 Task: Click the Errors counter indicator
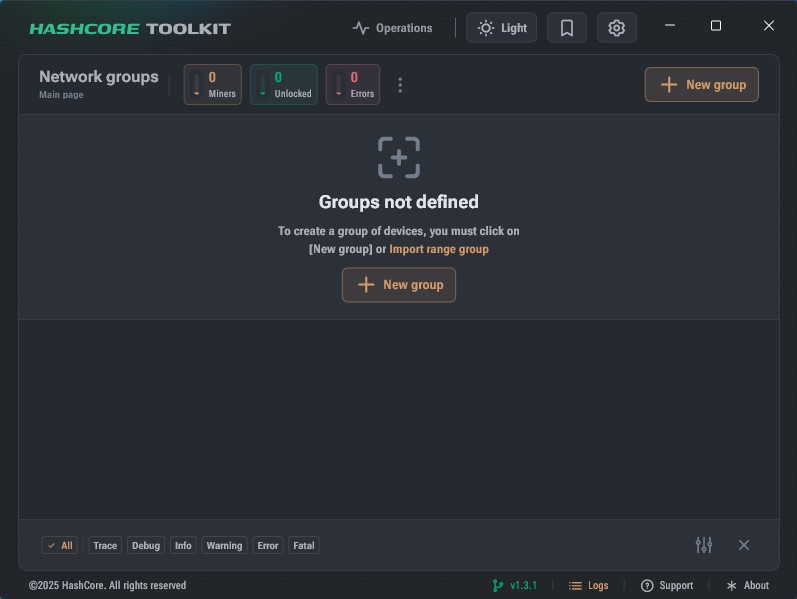353,85
